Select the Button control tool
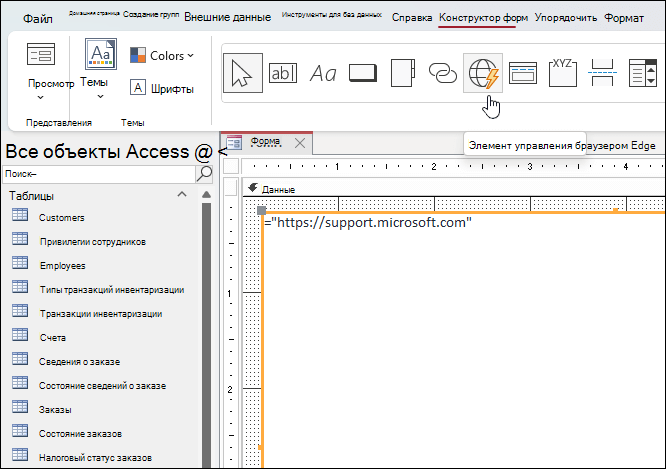666x469 pixels. 363,73
